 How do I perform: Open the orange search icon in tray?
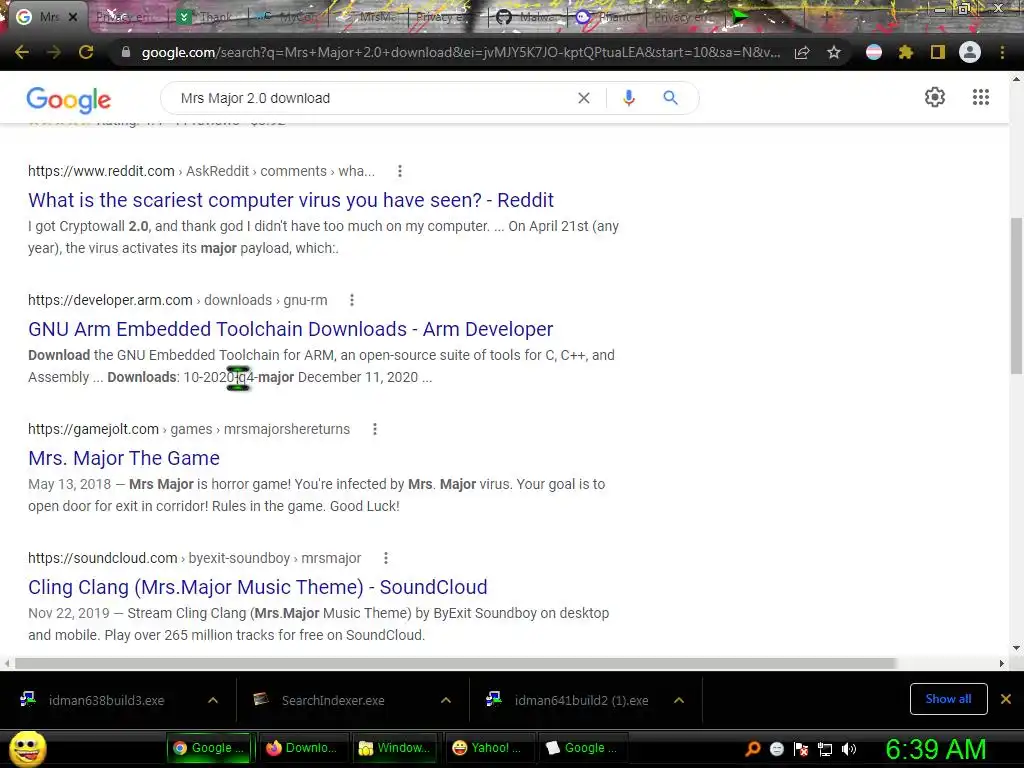tap(753, 749)
